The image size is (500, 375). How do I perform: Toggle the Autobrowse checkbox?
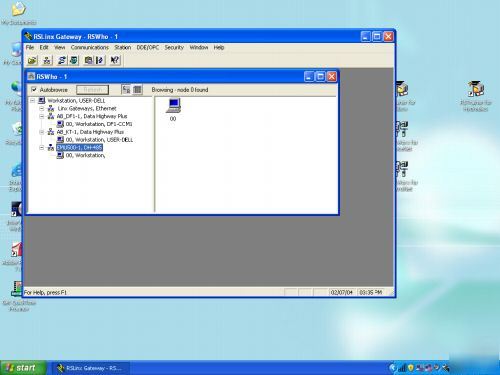tap(34, 89)
